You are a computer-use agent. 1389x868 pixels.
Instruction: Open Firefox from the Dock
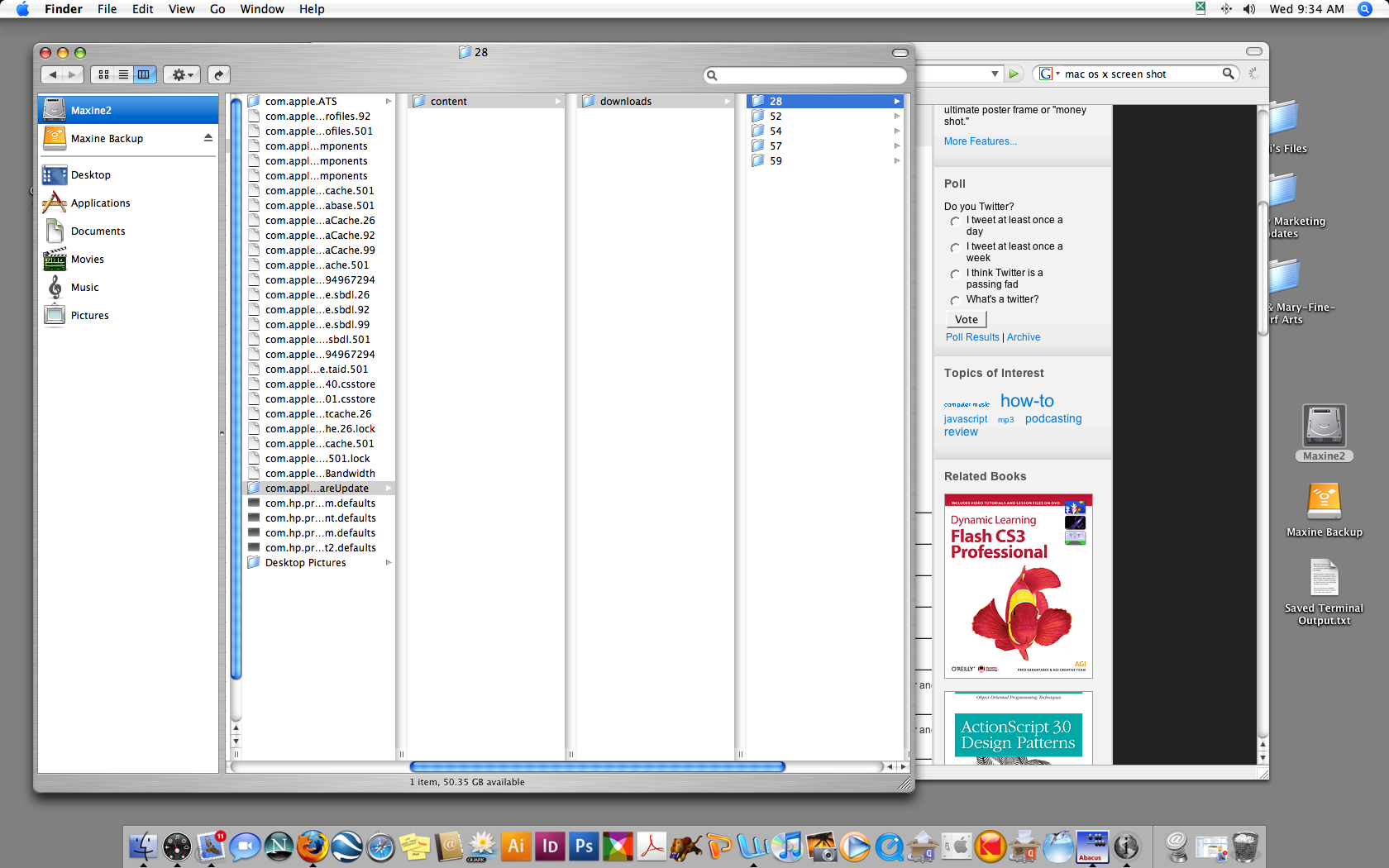[313, 846]
